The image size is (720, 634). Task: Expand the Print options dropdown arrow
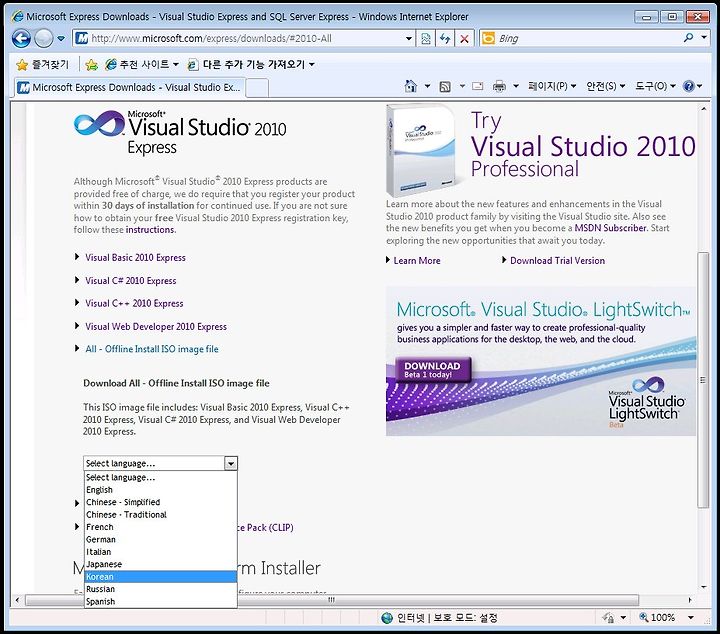(516, 86)
